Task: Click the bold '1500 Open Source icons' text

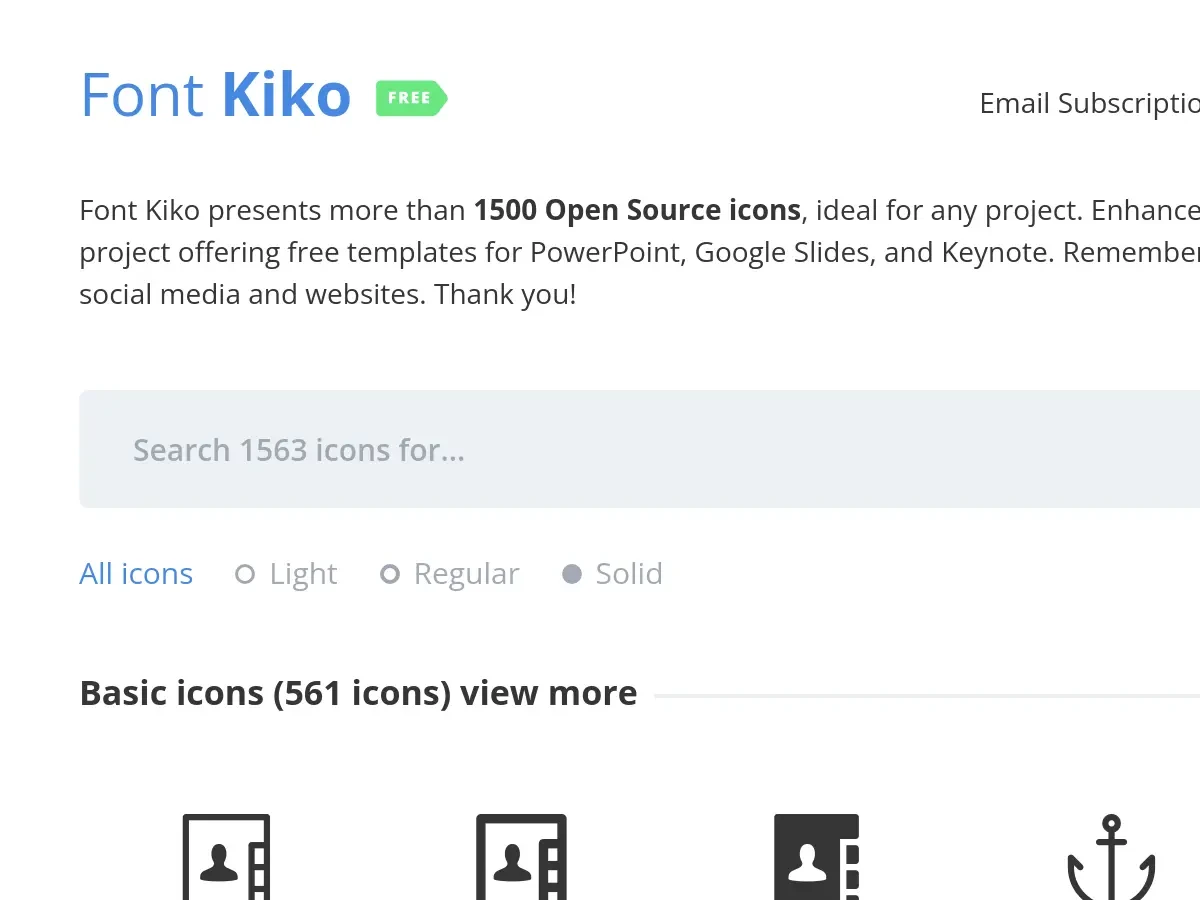Action: pyautogui.click(x=637, y=210)
